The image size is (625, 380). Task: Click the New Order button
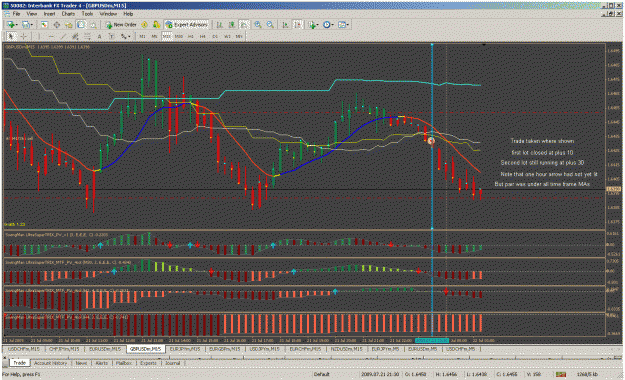coord(121,25)
